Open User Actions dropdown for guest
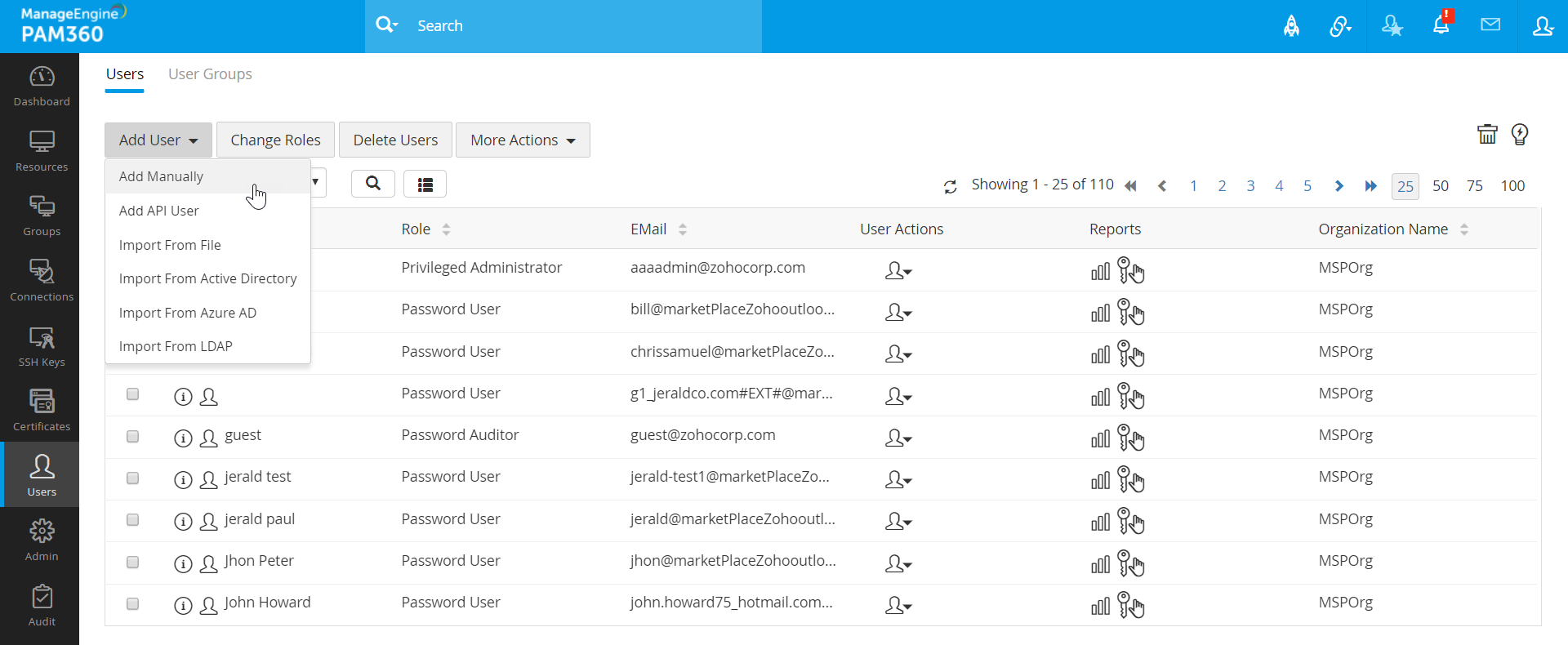The height and width of the screenshot is (645, 1568). (898, 438)
